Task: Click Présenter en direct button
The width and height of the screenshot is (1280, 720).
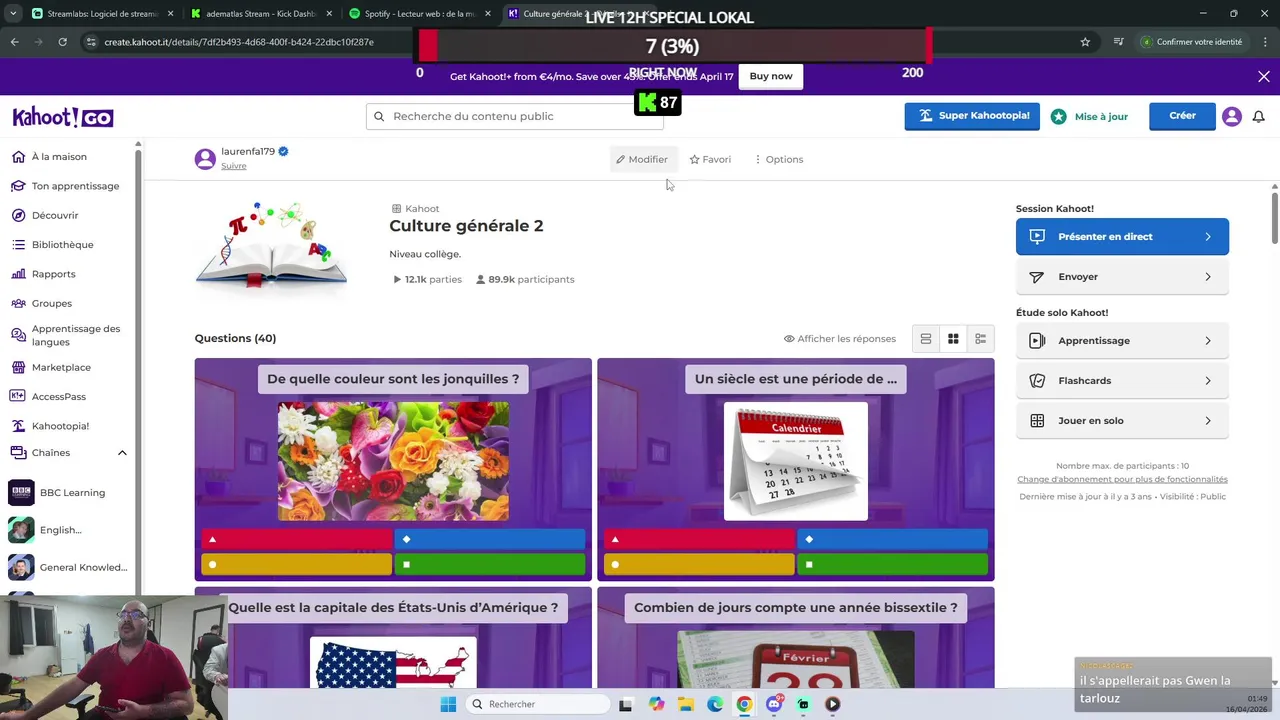Action: (1122, 237)
